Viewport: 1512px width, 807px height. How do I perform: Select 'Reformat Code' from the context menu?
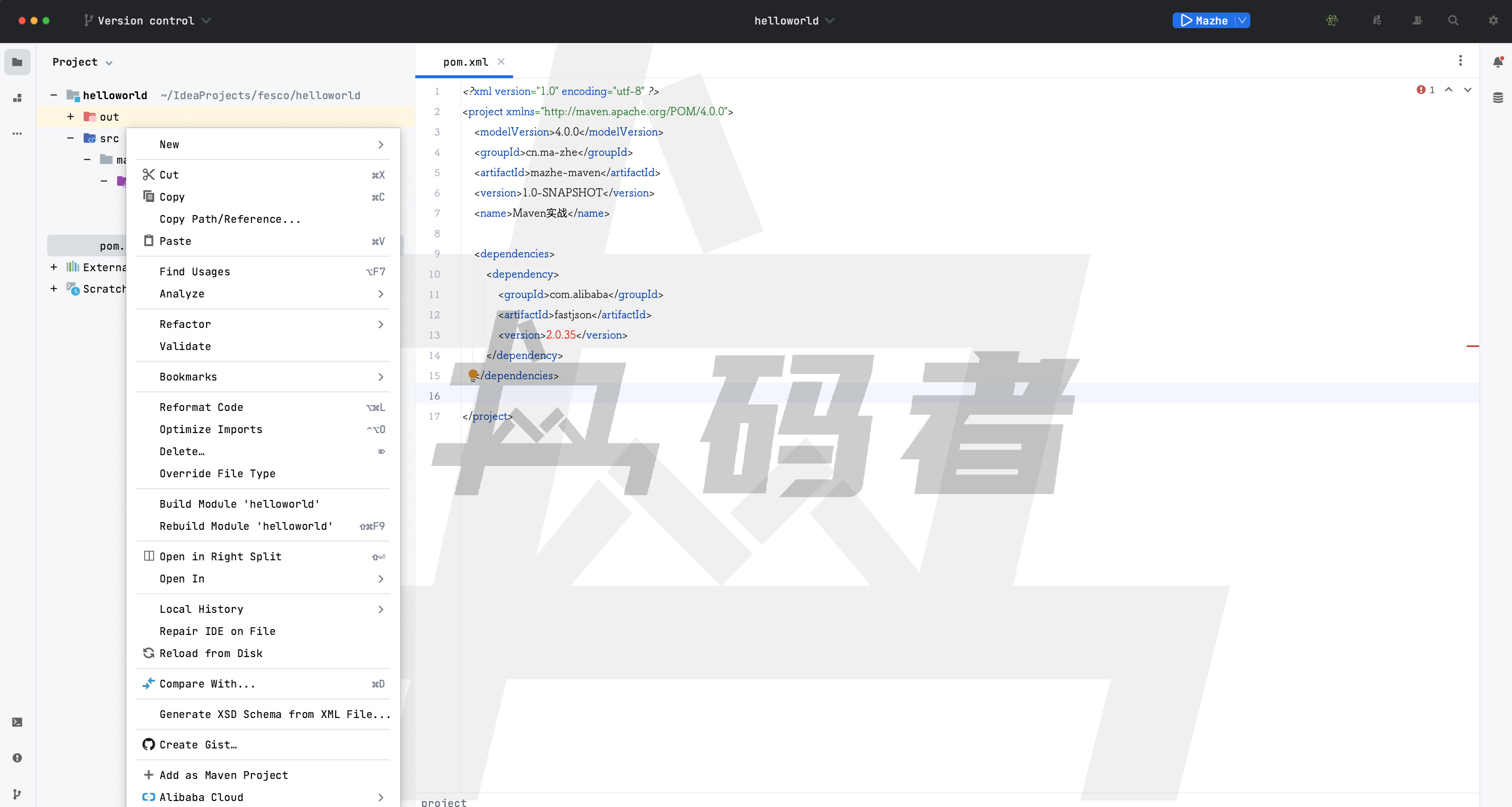201,407
